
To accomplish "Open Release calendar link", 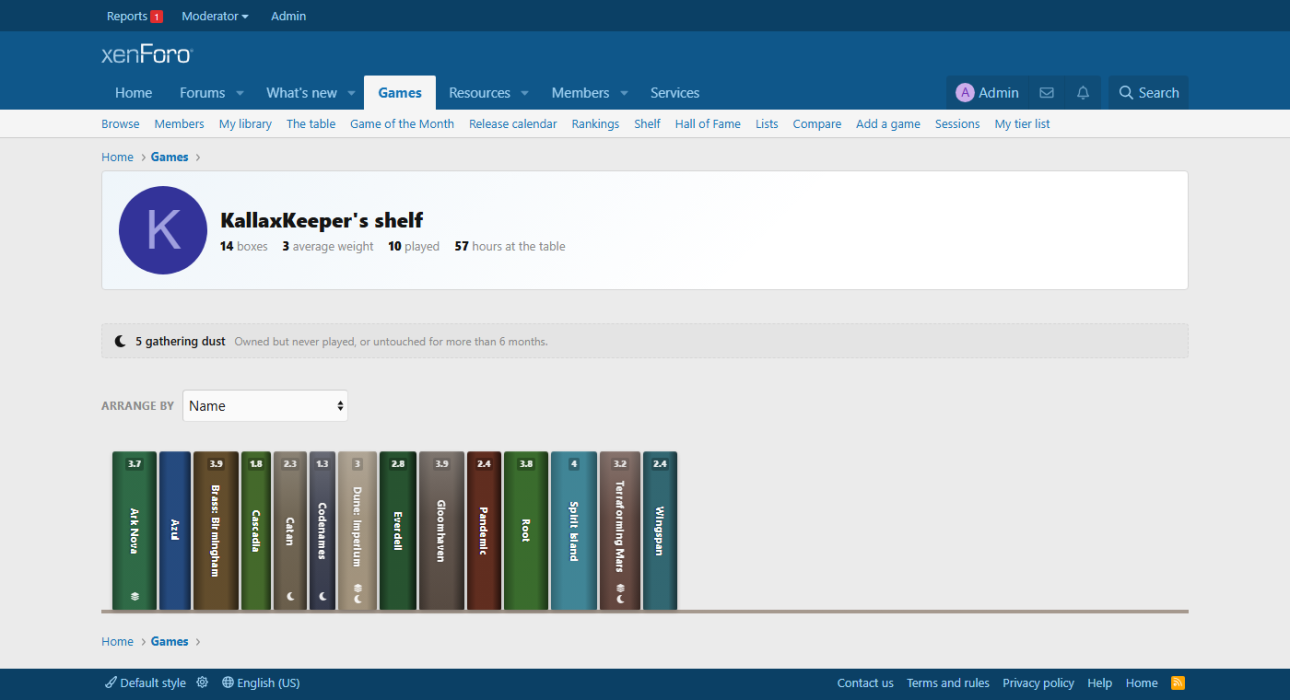I will tap(513, 124).
